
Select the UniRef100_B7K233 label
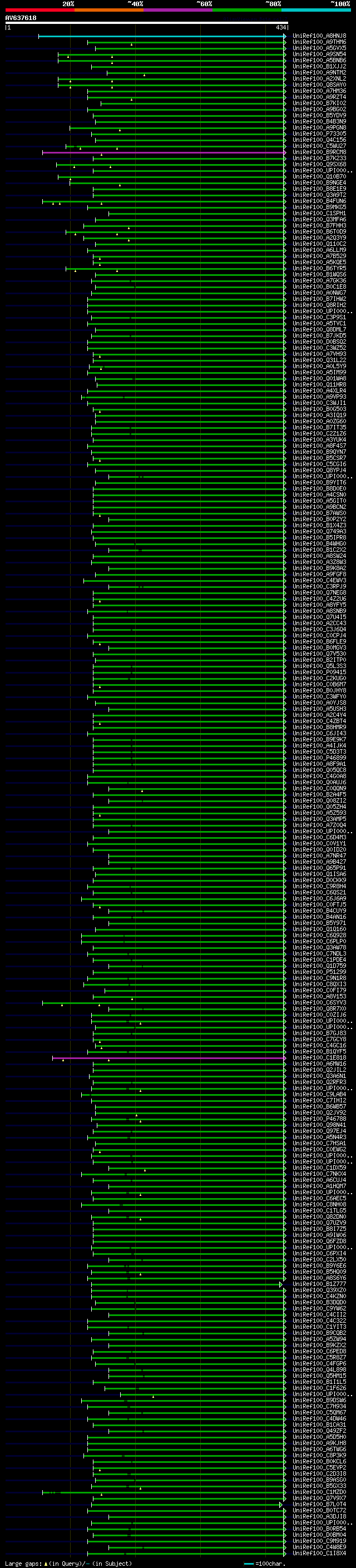coord(319,159)
